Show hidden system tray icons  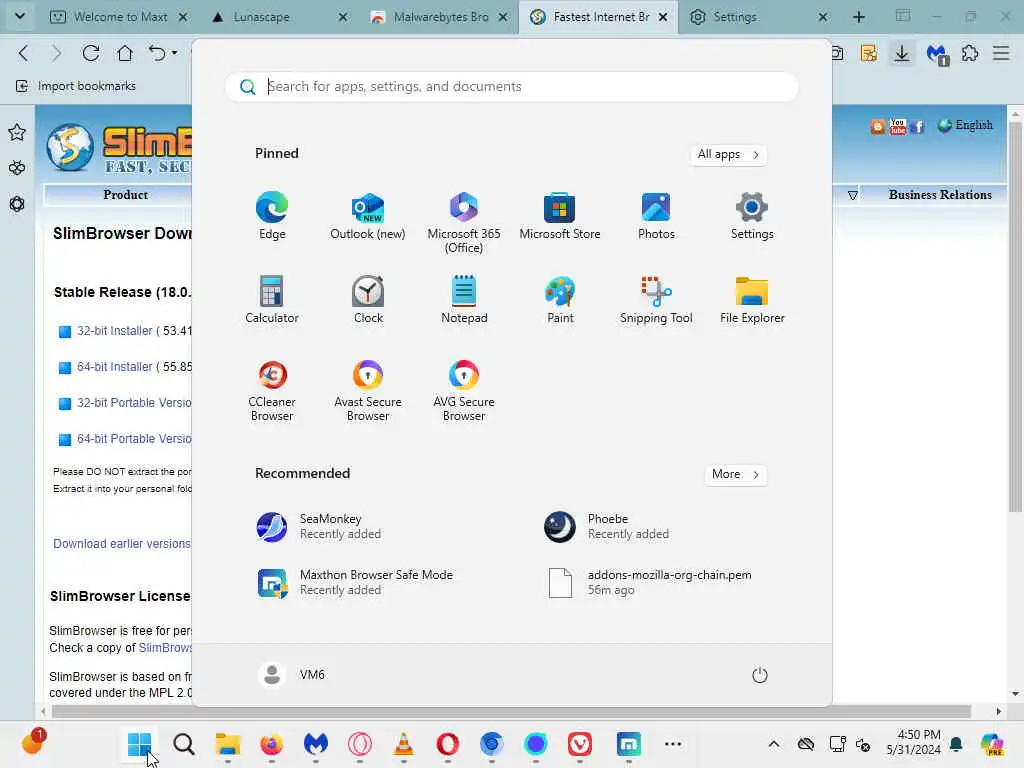pyautogui.click(x=774, y=744)
